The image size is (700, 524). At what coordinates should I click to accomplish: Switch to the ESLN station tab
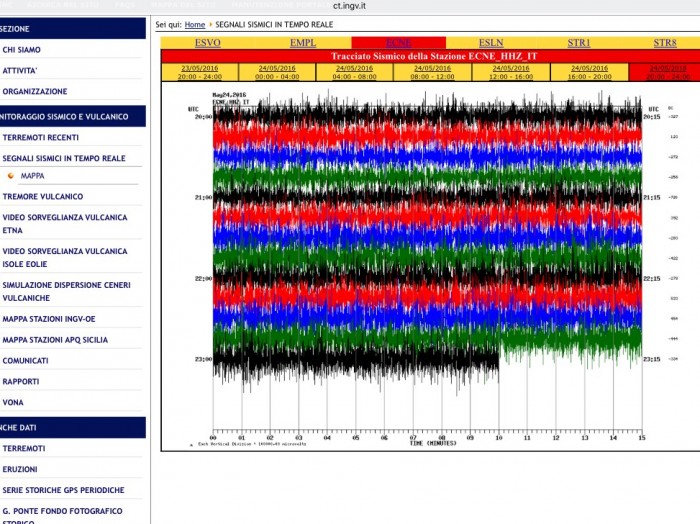point(491,43)
